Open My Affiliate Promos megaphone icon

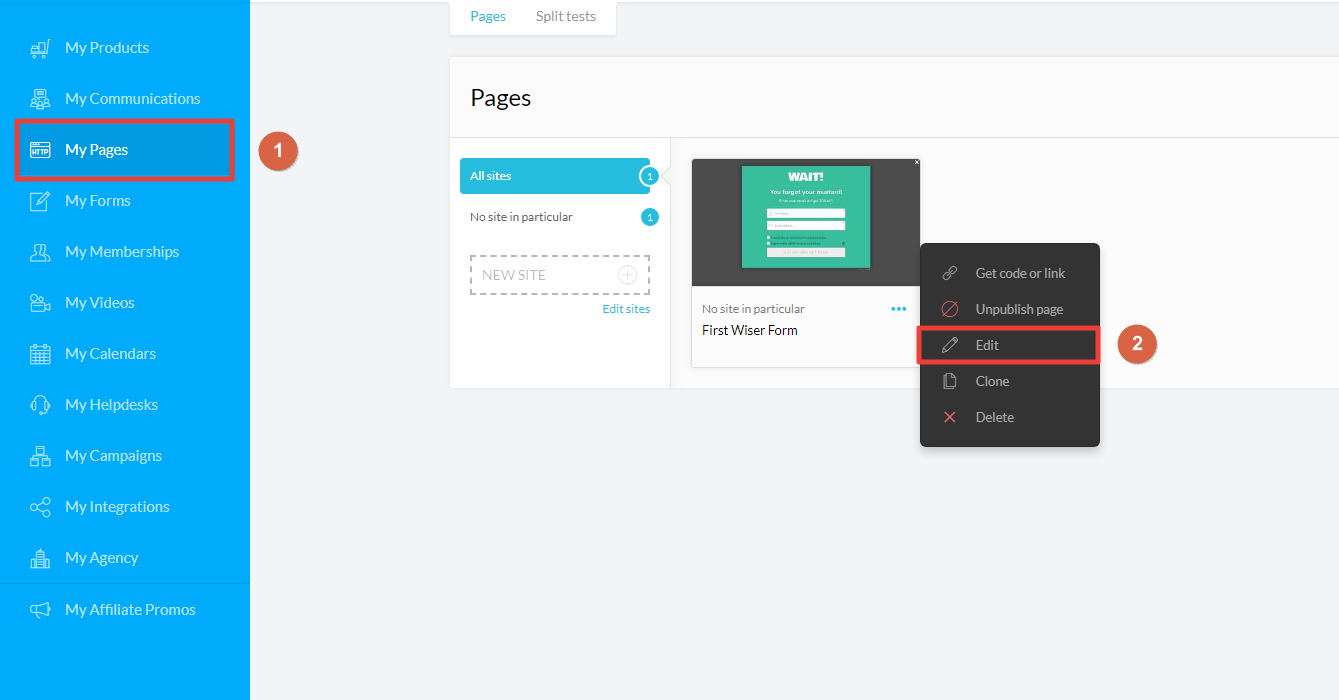tap(40, 610)
